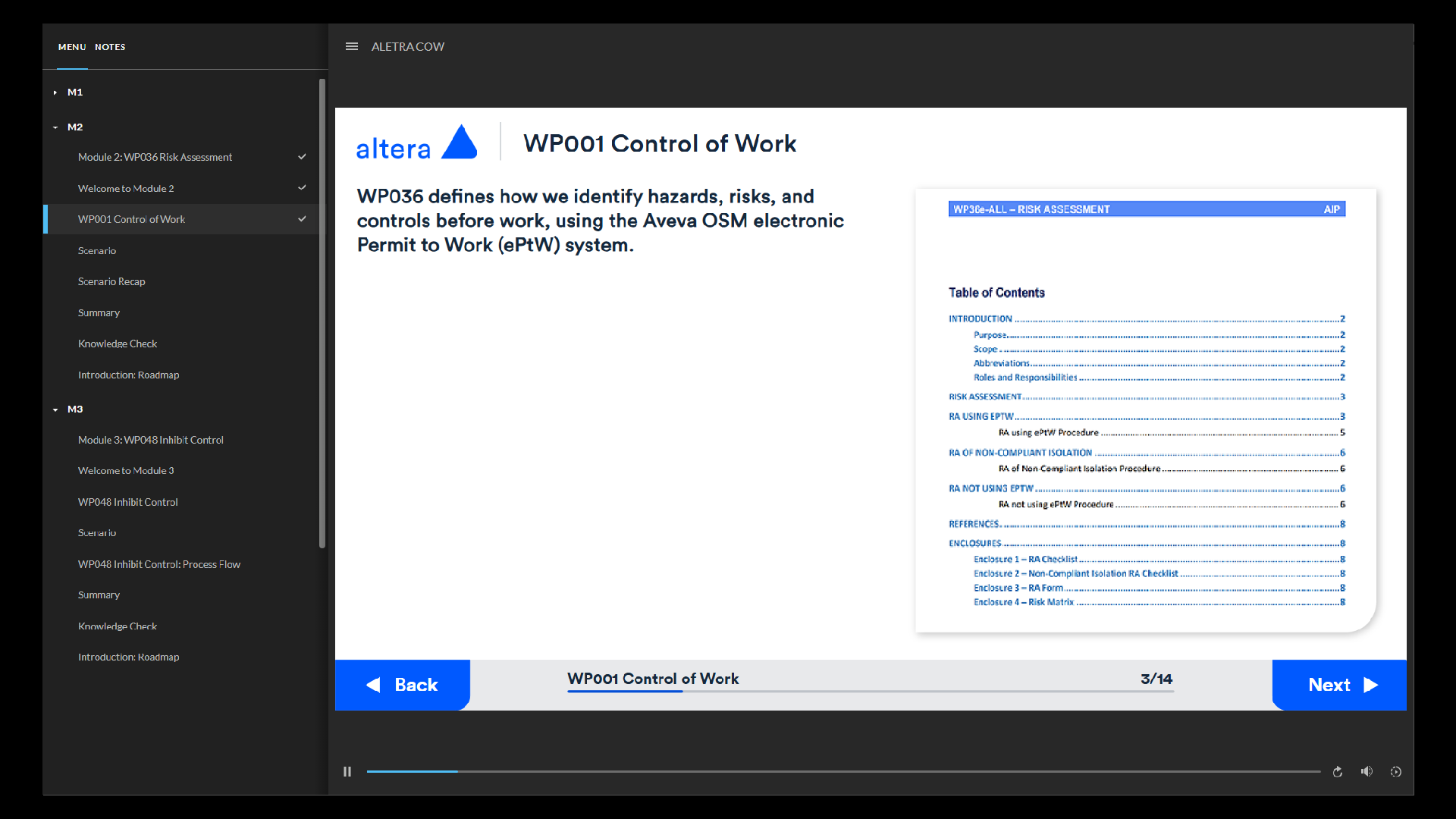The width and height of the screenshot is (1456, 819).
Task: Click checkmark beside Welcome to Module 2
Action: click(302, 188)
